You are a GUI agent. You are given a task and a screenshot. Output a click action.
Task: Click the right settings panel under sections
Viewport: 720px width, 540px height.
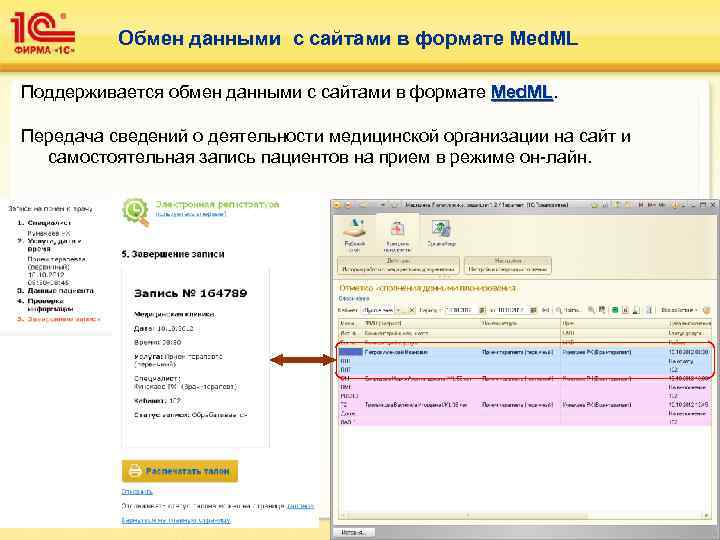coord(507,265)
